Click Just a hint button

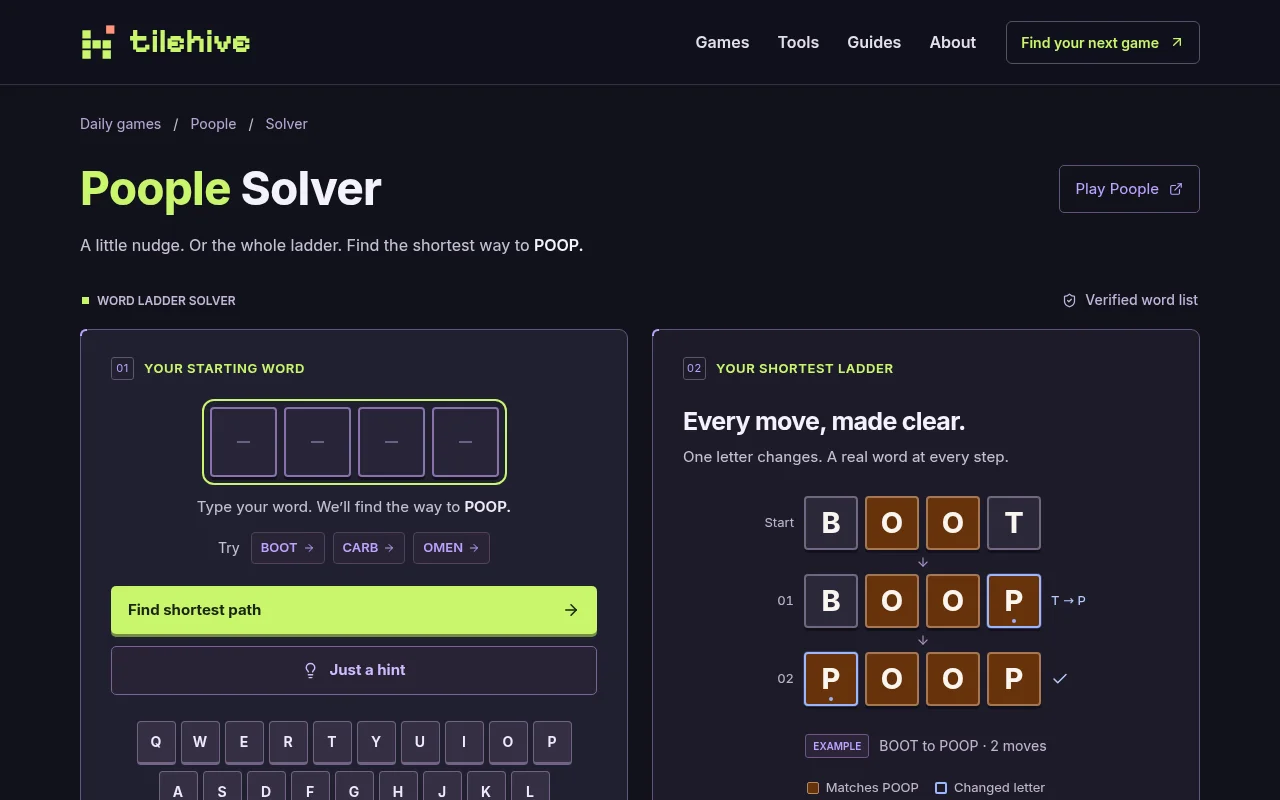354,670
